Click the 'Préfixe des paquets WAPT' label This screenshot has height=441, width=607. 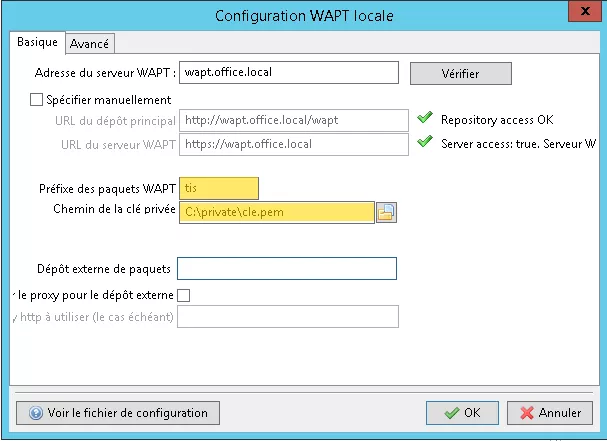pyautogui.click(x=107, y=189)
